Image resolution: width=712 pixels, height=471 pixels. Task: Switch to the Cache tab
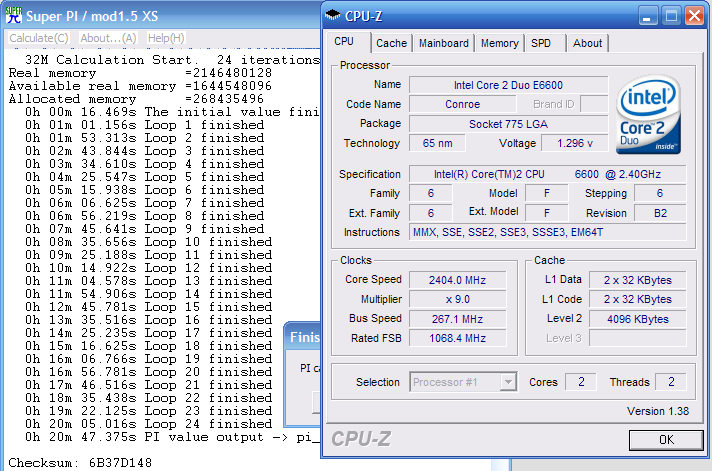pyautogui.click(x=391, y=43)
